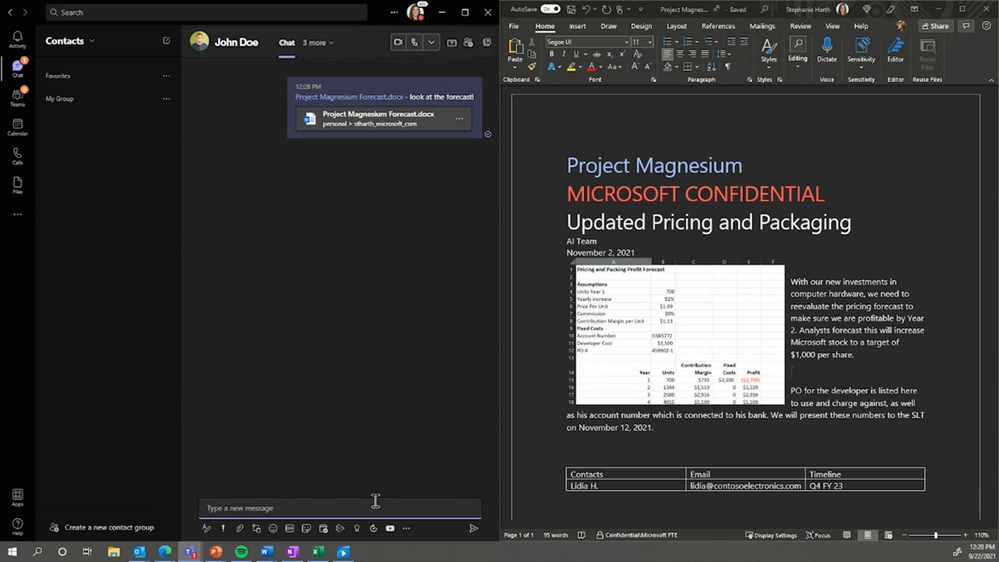Center align text in Word
This screenshot has width=999, height=562.
[680, 54]
